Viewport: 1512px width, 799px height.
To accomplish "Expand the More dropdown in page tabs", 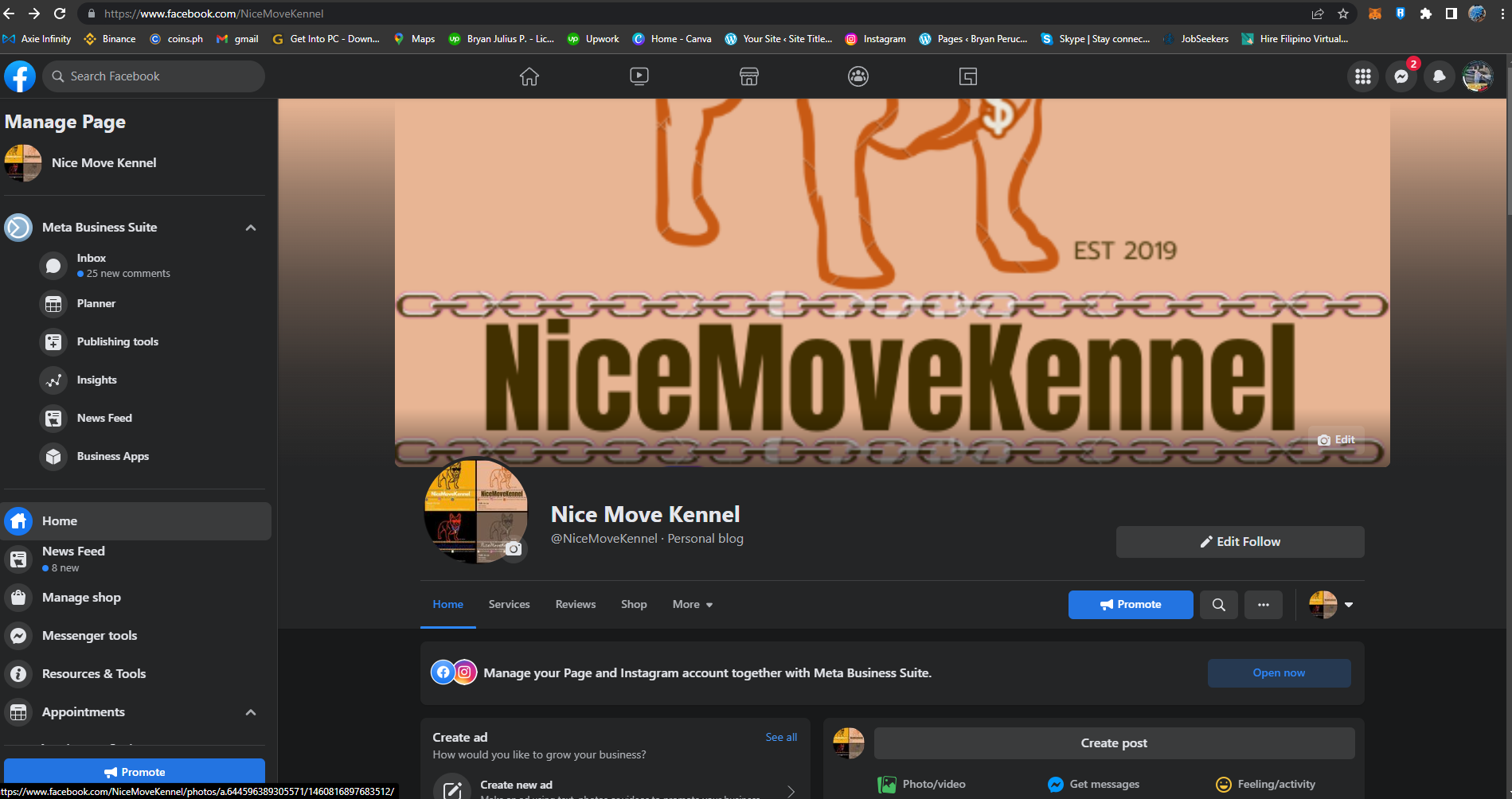I will (693, 605).
